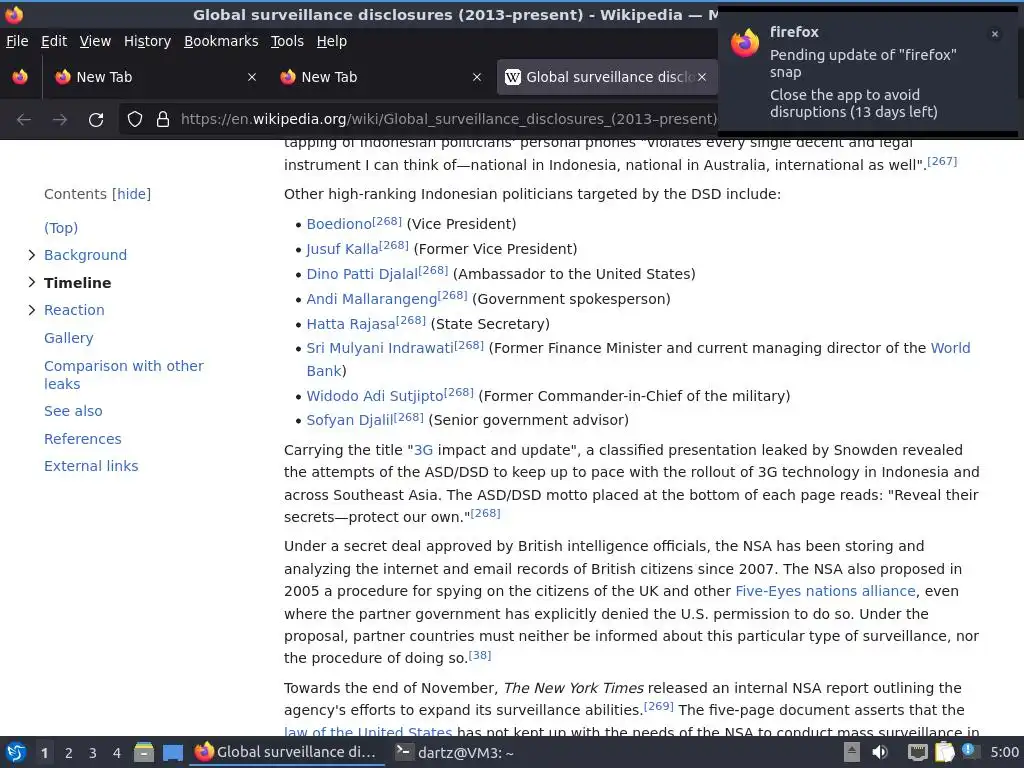This screenshot has width=1024, height=768.
Task: Open the Sofyan Djalil link
Action: click(350, 420)
